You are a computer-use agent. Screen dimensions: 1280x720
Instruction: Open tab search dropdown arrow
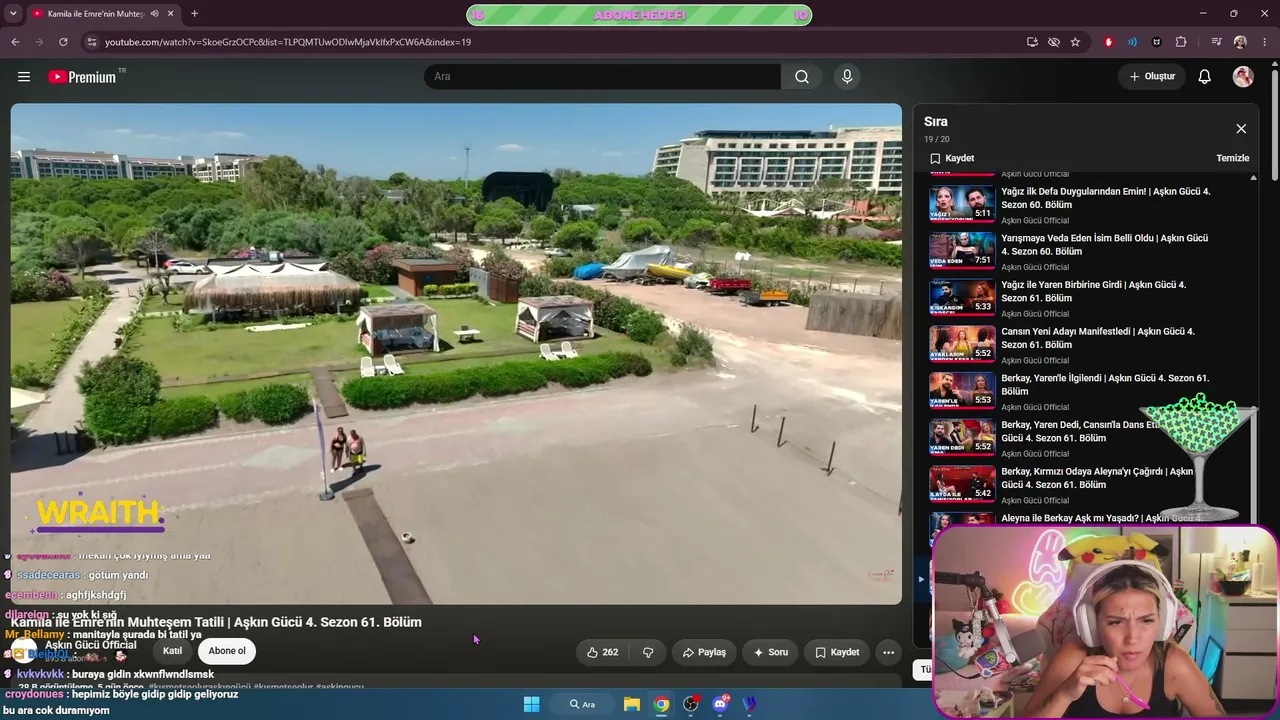tap(13, 14)
